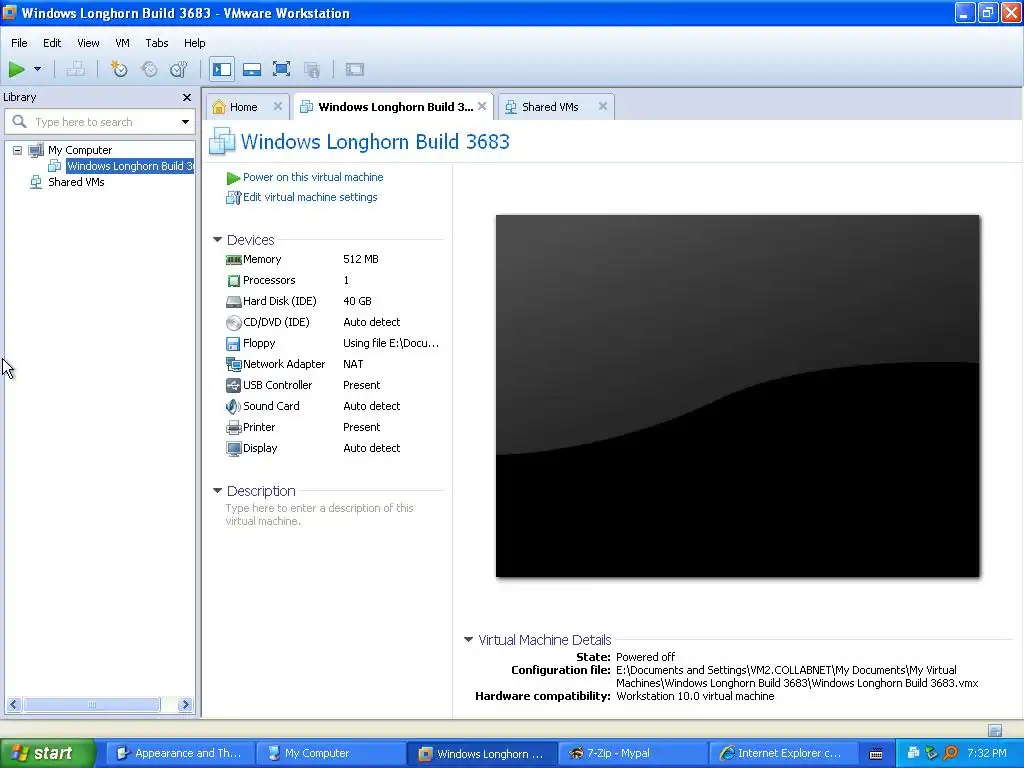
Task: Click the Display device icon
Action: coord(233,449)
